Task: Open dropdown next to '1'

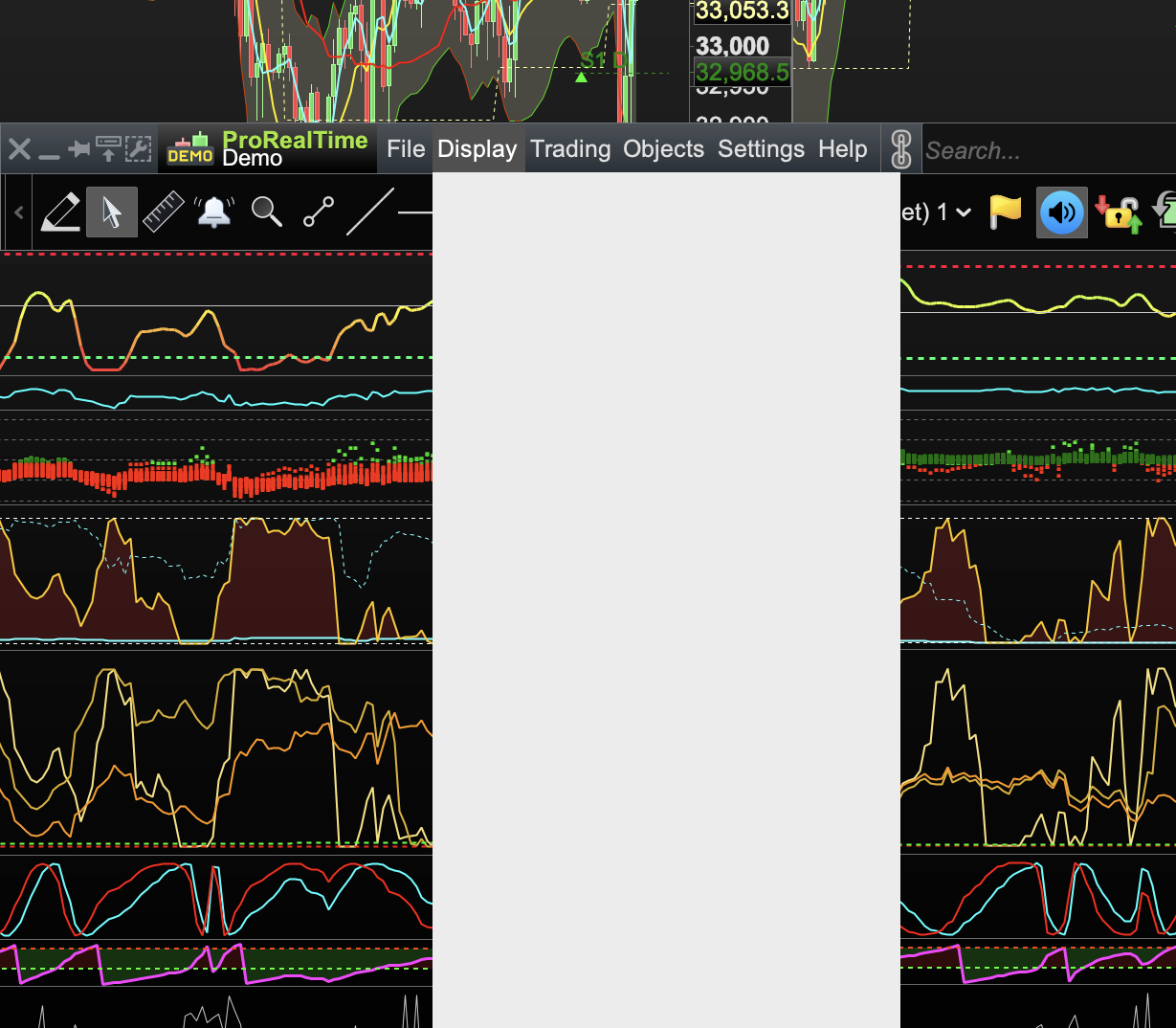Action: 964,212
